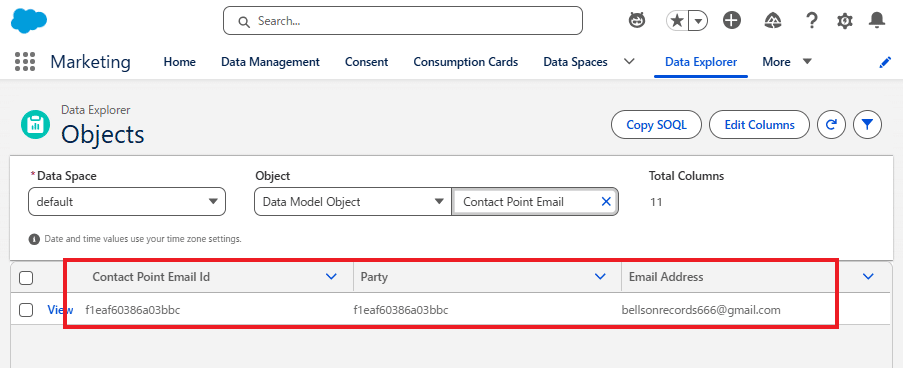Screen dimensions: 903x368
Task: Click the Total Columns value 11
Action: (x=655, y=202)
